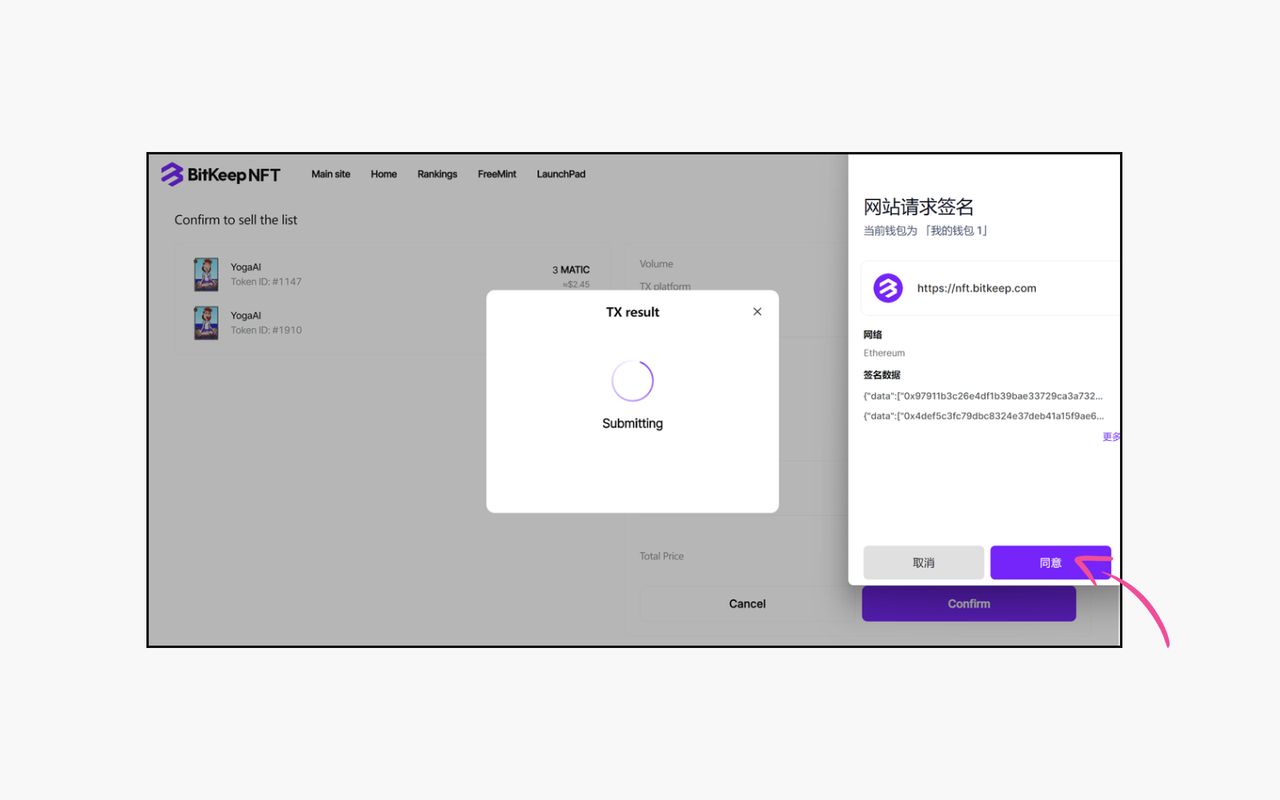Click the 签名数据 section label
Image resolution: width=1280 pixels, height=800 pixels.
882,375
